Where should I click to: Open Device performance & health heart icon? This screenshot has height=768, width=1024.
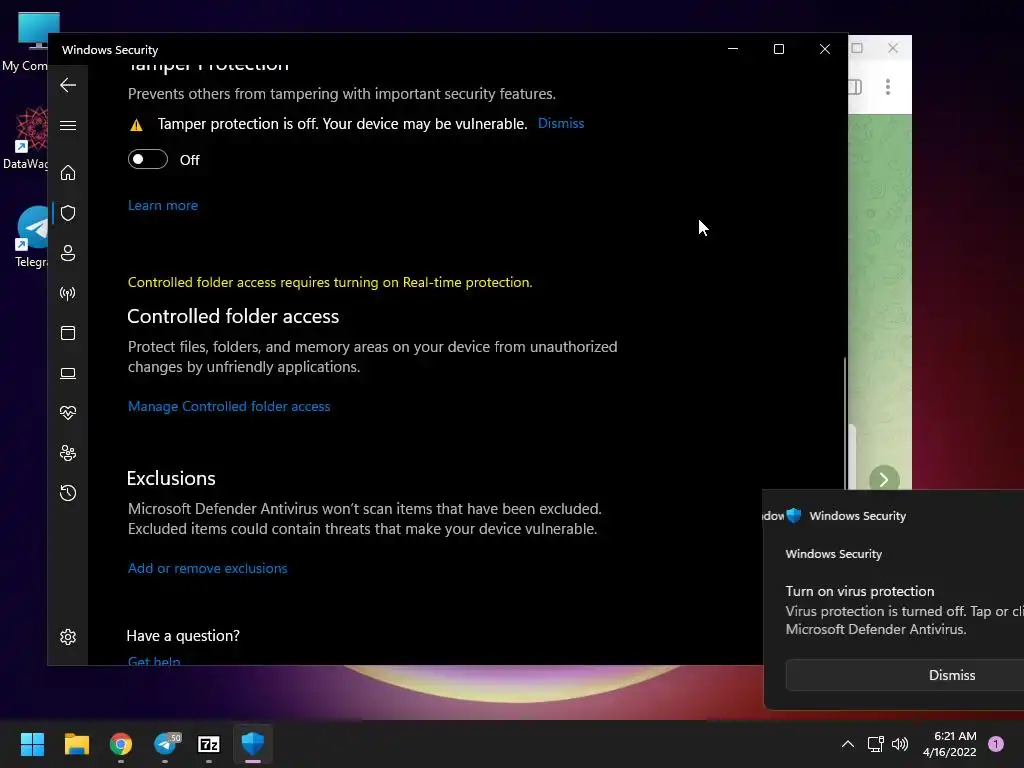tap(68, 413)
